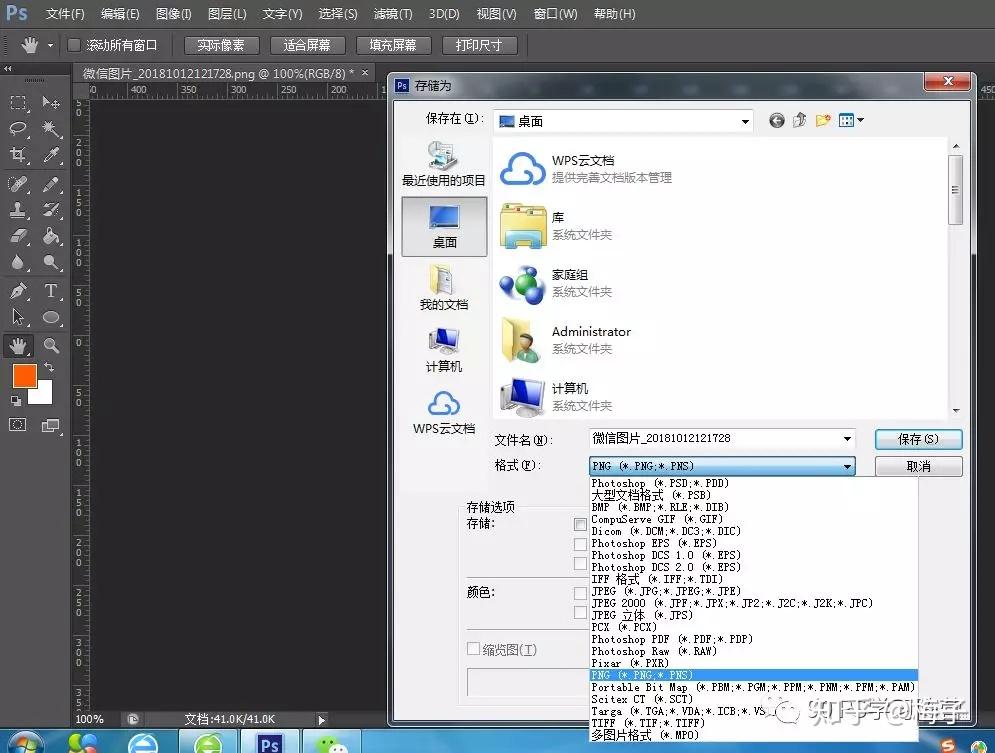Select the Rectangular Marquee tool
The height and width of the screenshot is (753, 995).
[x=18, y=103]
